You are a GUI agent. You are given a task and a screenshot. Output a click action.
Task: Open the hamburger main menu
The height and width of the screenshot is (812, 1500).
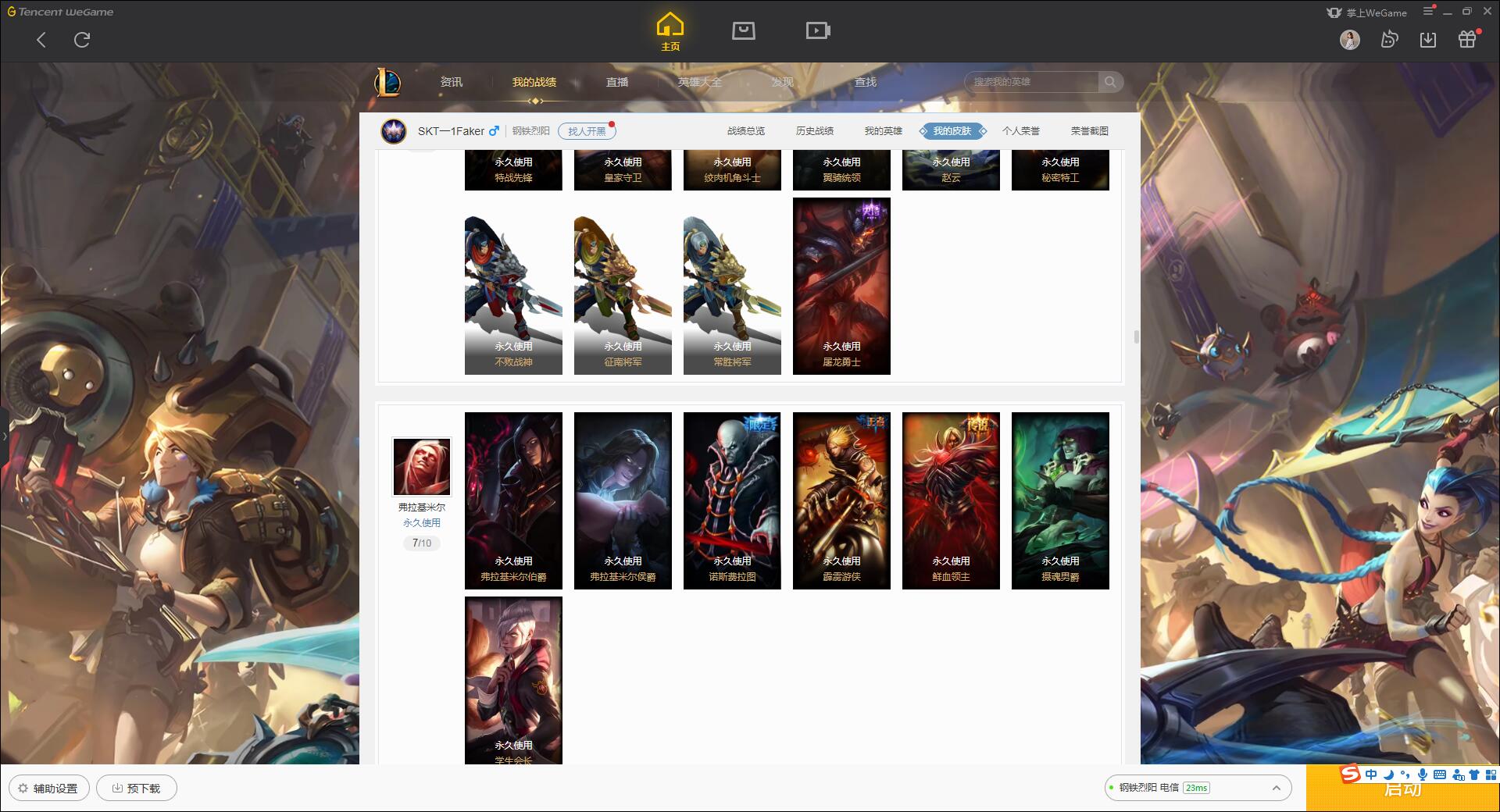[1428, 11]
